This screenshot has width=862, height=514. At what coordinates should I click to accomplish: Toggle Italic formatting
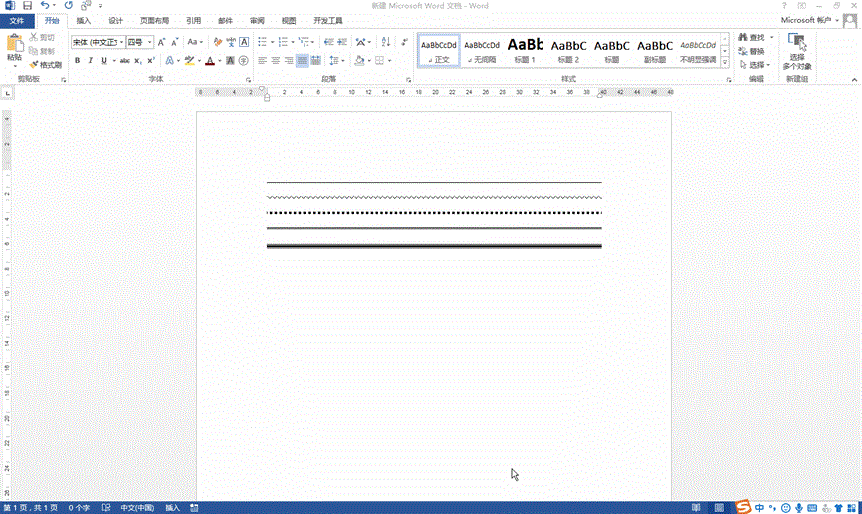[90, 60]
